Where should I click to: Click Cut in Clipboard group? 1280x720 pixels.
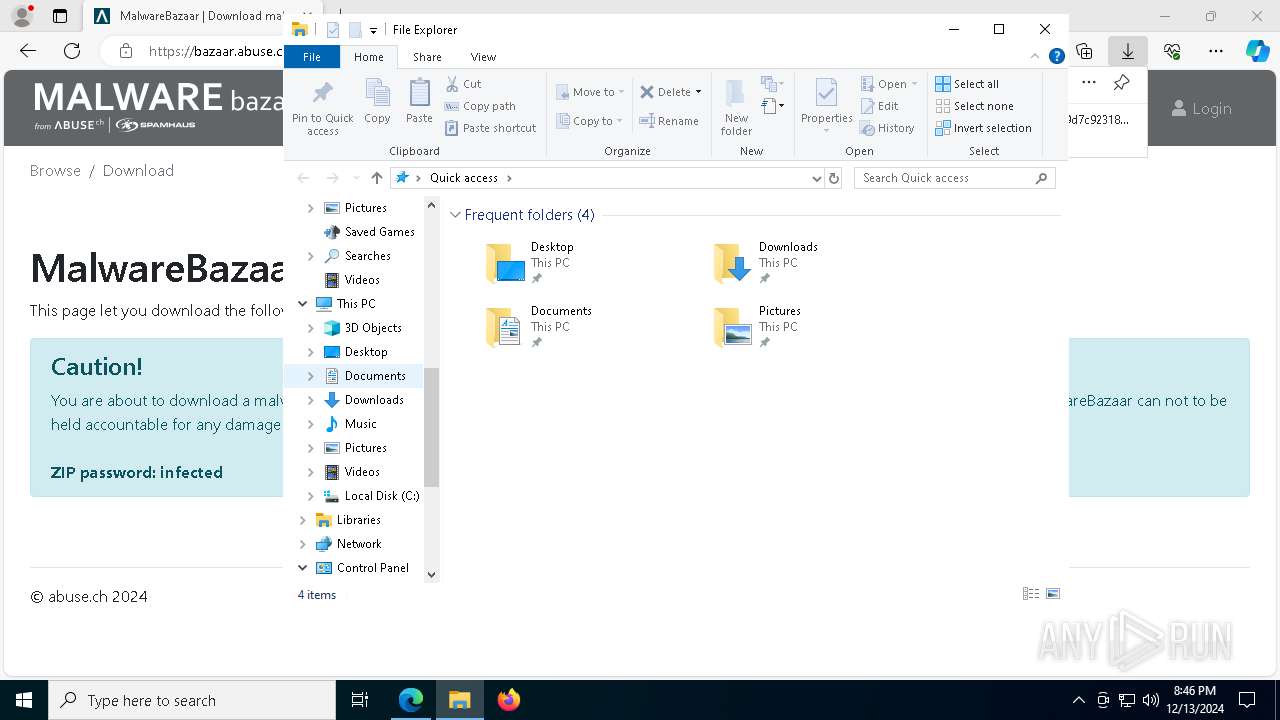click(463, 84)
